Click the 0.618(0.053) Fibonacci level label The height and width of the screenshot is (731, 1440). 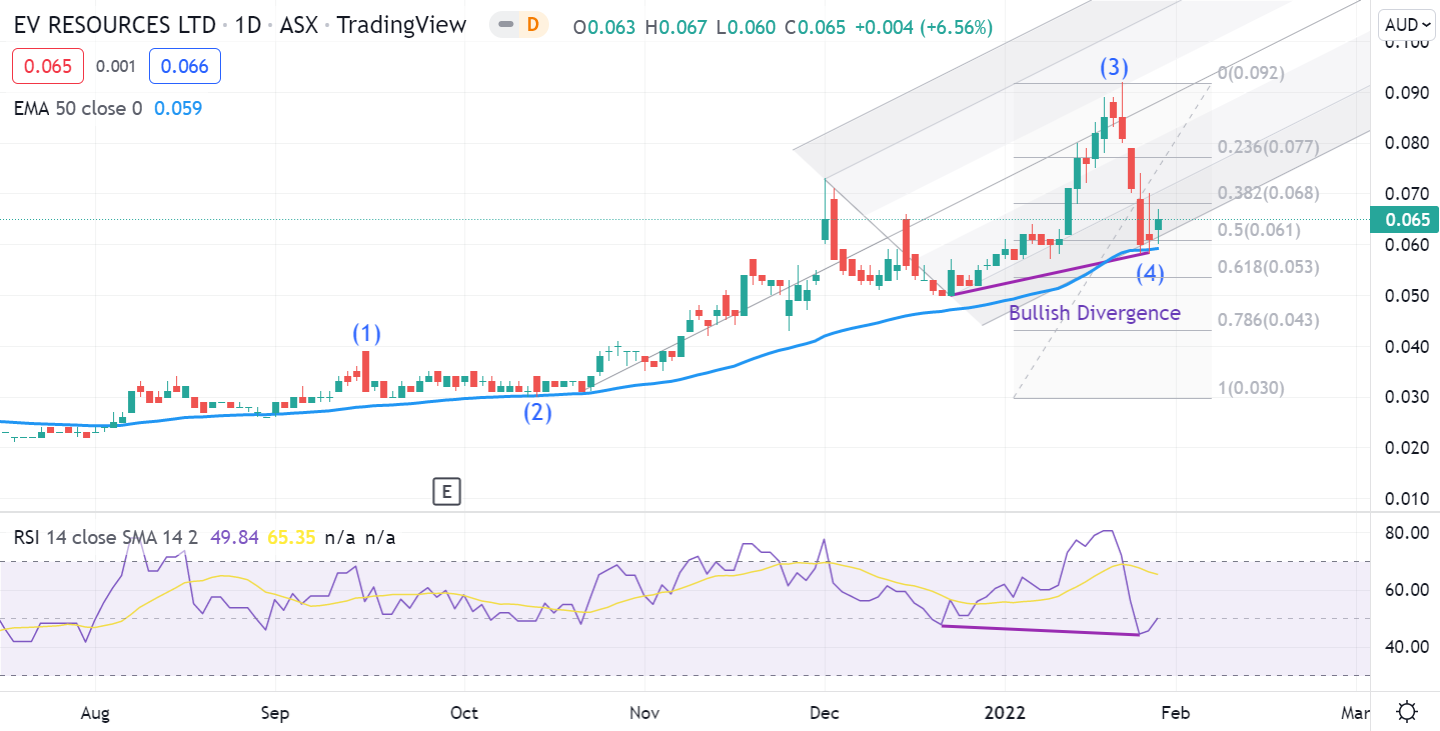[x=1268, y=267]
